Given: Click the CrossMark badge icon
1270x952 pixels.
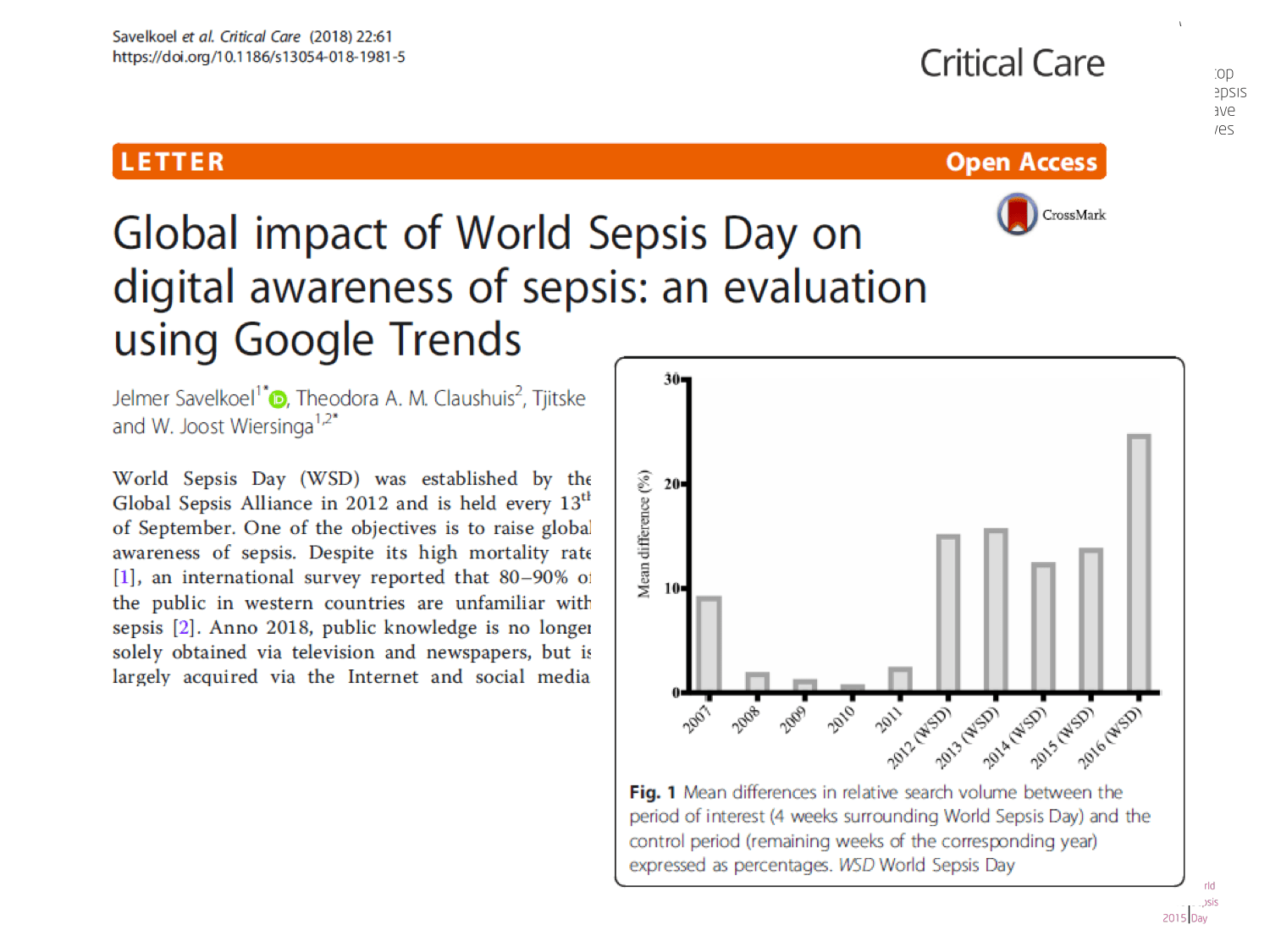Looking at the screenshot, I should pos(1017,214).
